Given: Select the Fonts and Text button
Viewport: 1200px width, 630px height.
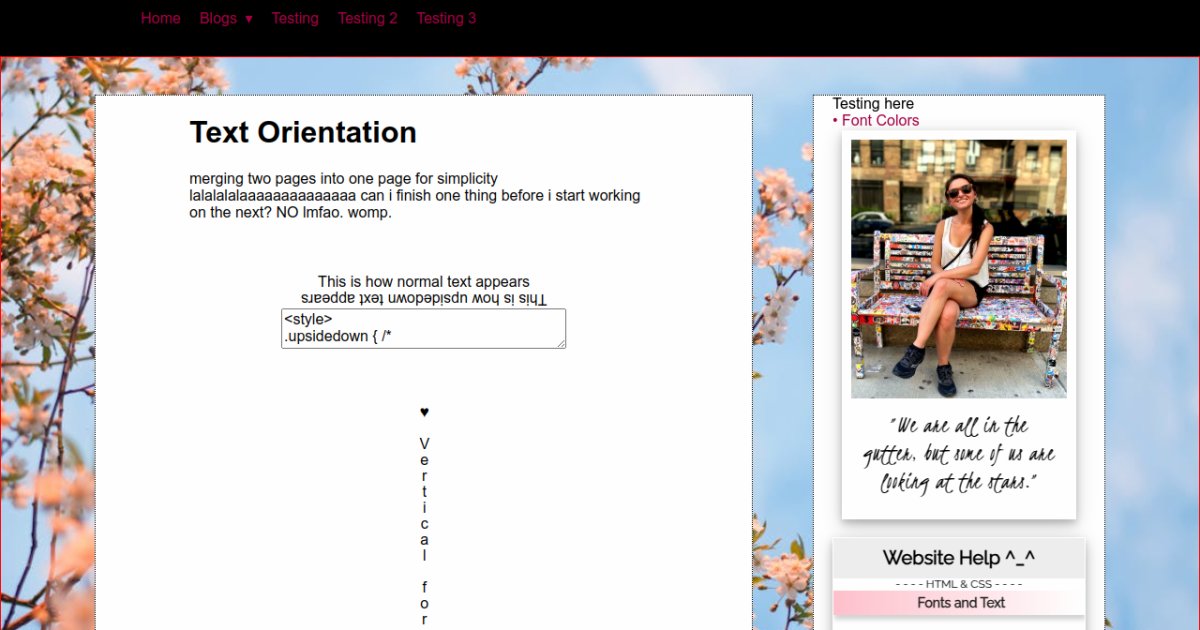Looking at the screenshot, I should [x=960, y=602].
